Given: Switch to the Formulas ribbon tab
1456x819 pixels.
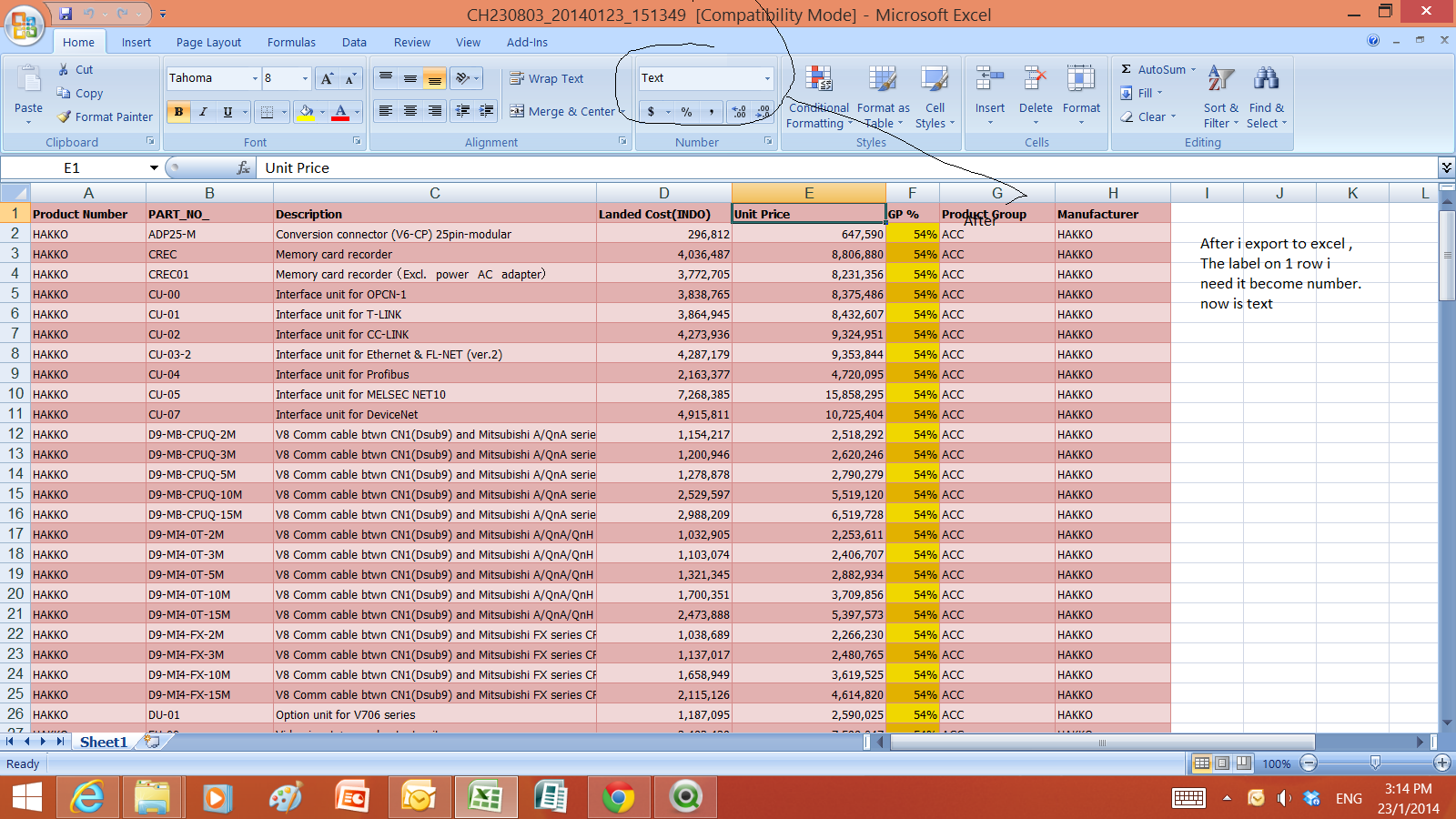Looking at the screenshot, I should pyautogui.click(x=291, y=42).
